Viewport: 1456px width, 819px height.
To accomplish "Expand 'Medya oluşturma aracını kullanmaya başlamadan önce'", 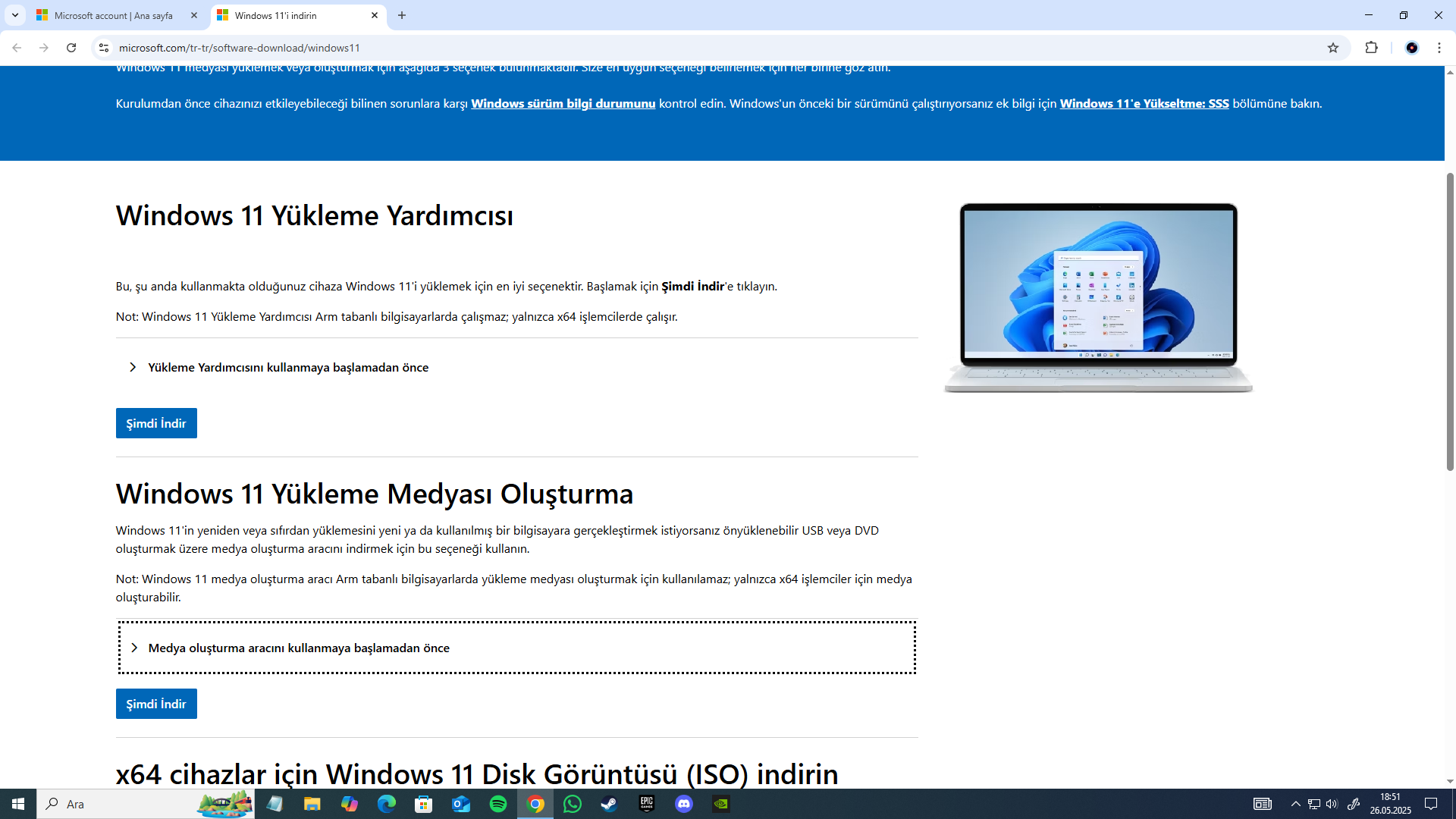I will [299, 648].
